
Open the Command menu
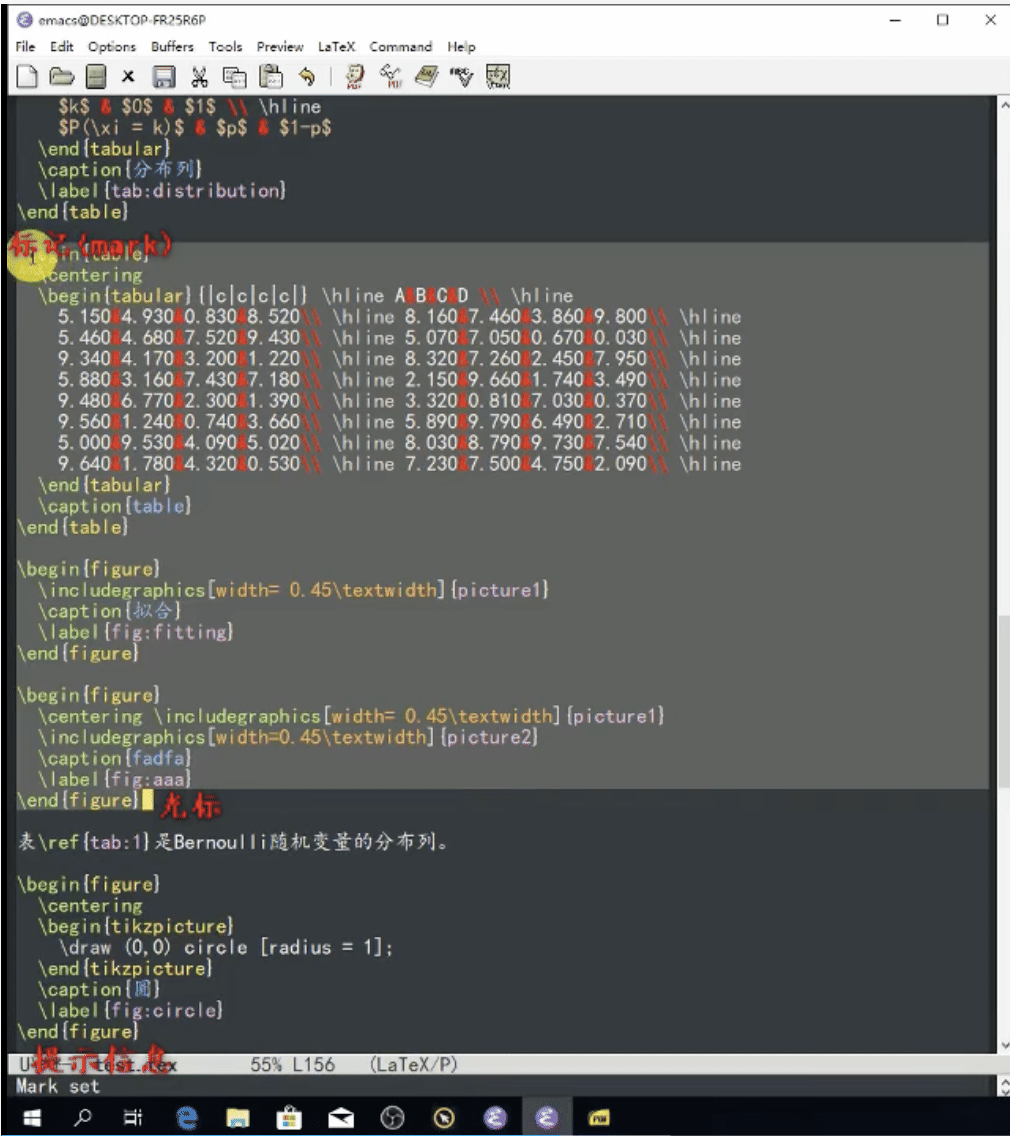coord(401,46)
